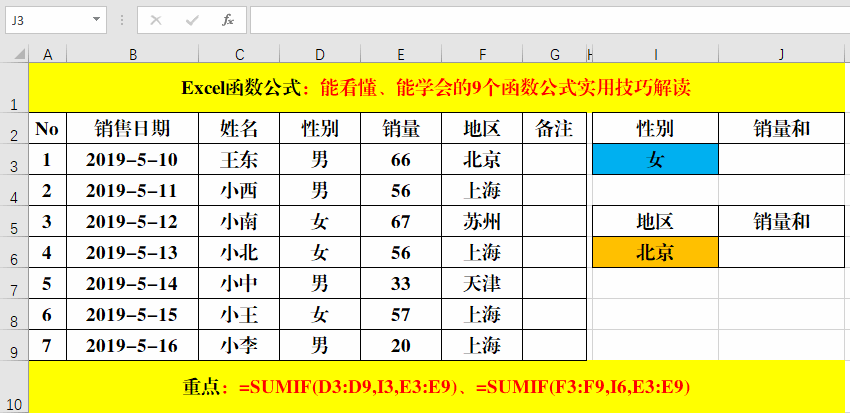Select column C header
The image size is (850, 413).
(x=239, y=54)
